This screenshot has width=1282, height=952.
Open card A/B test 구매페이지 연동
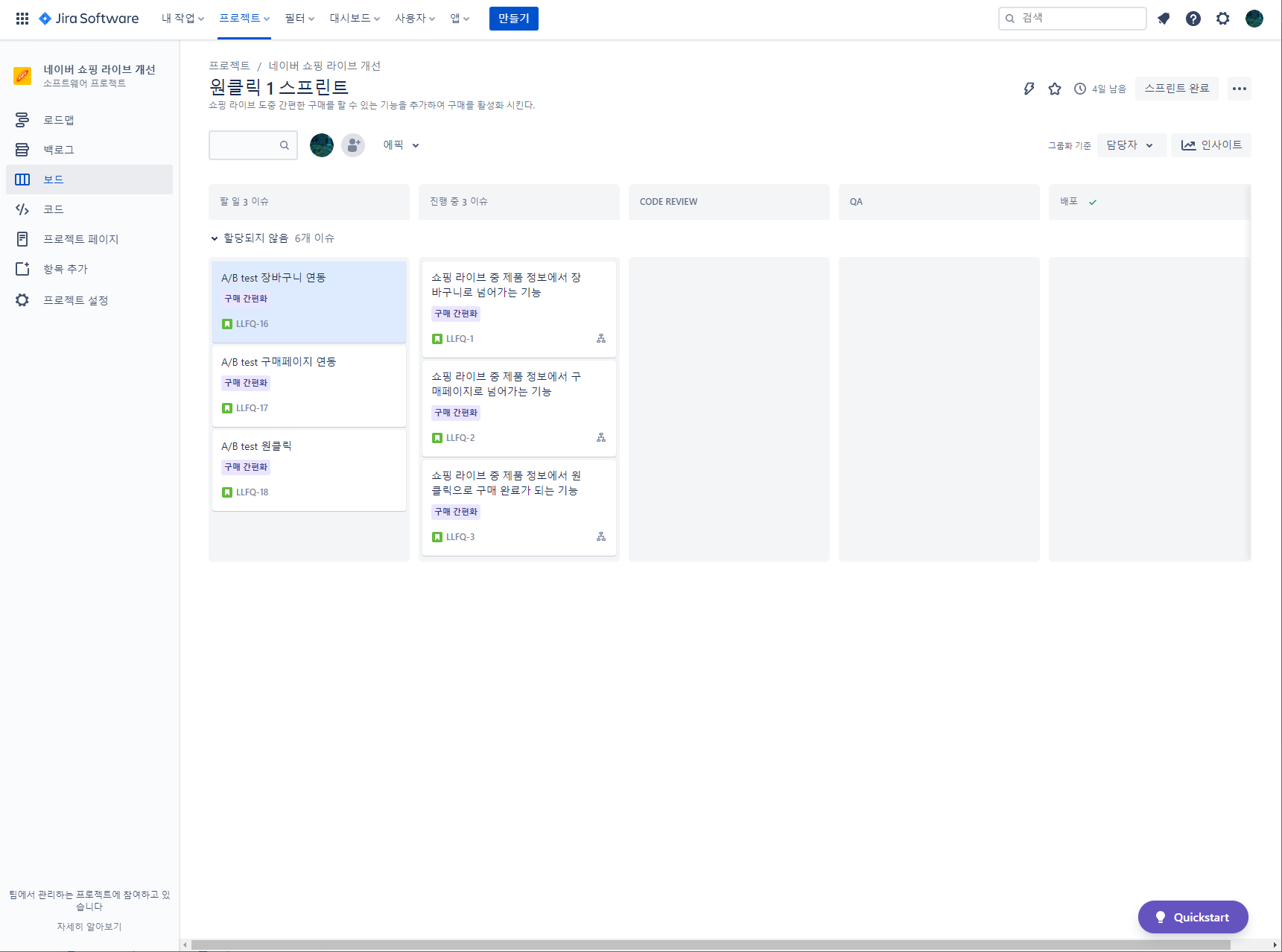click(x=309, y=386)
